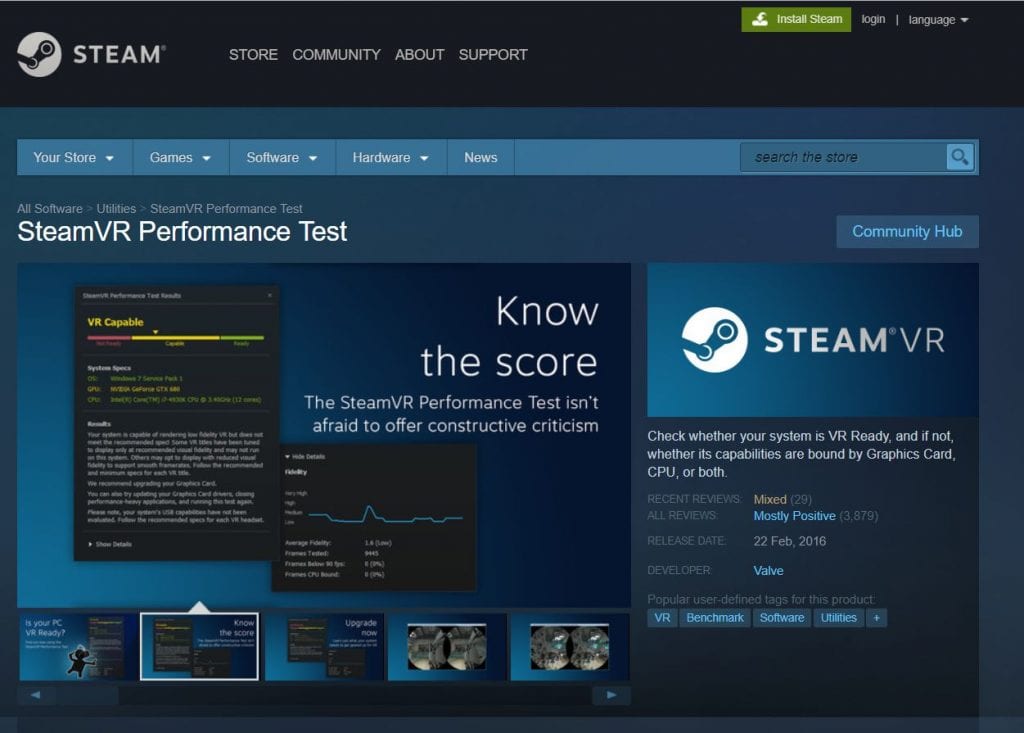This screenshot has height=733, width=1024.
Task: Click the SteamVR header banner image
Action: [812, 340]
